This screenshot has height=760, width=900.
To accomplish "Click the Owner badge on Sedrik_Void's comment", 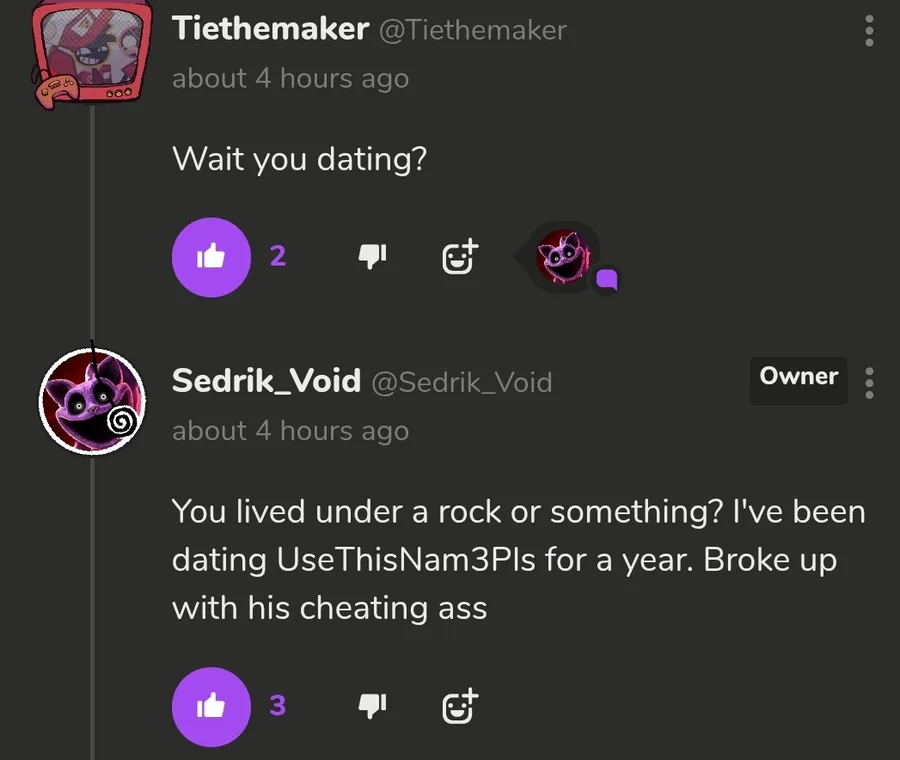I will click(x=798, y=377).
